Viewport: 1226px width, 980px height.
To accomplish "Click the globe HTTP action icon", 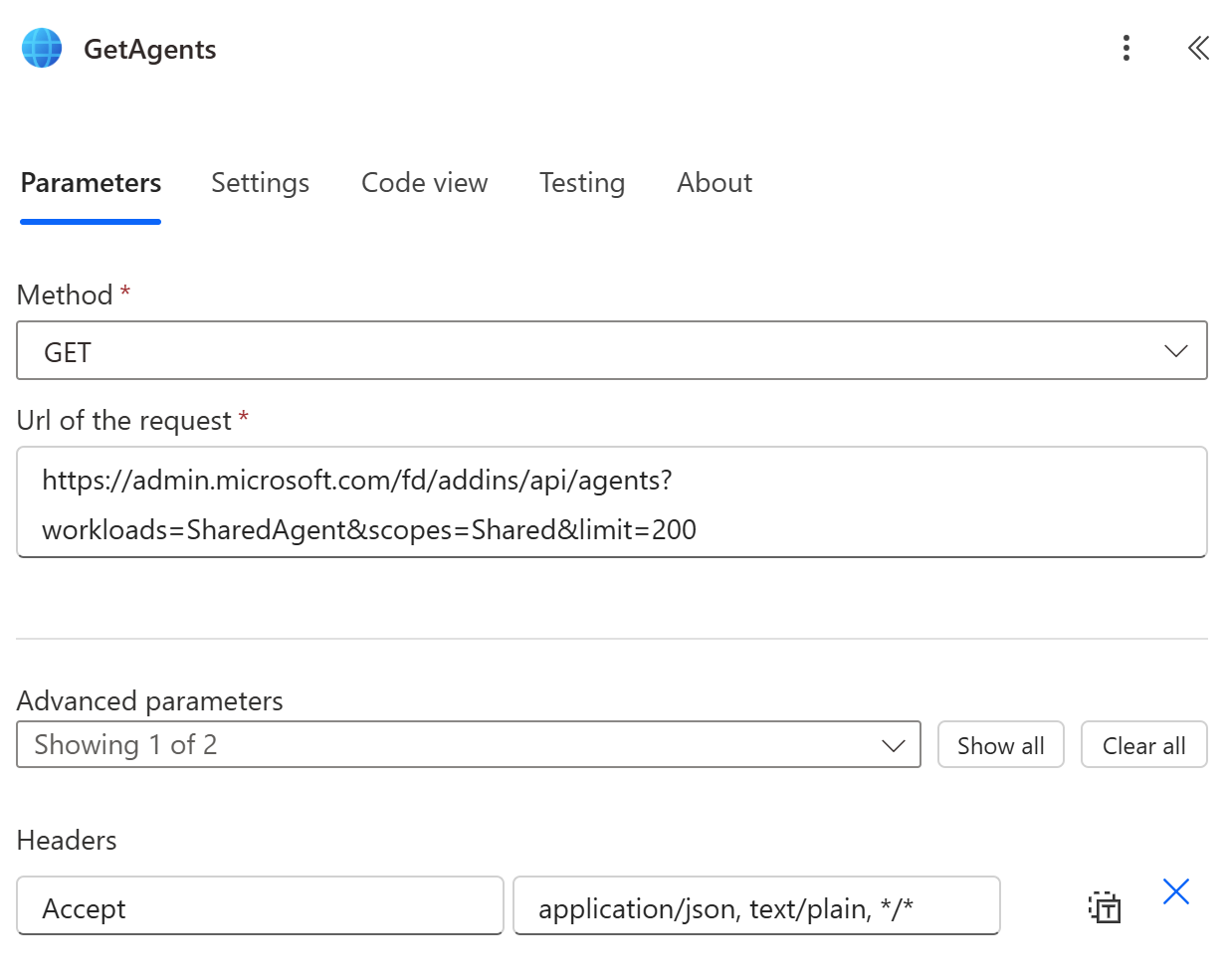I will click(42, 49).
